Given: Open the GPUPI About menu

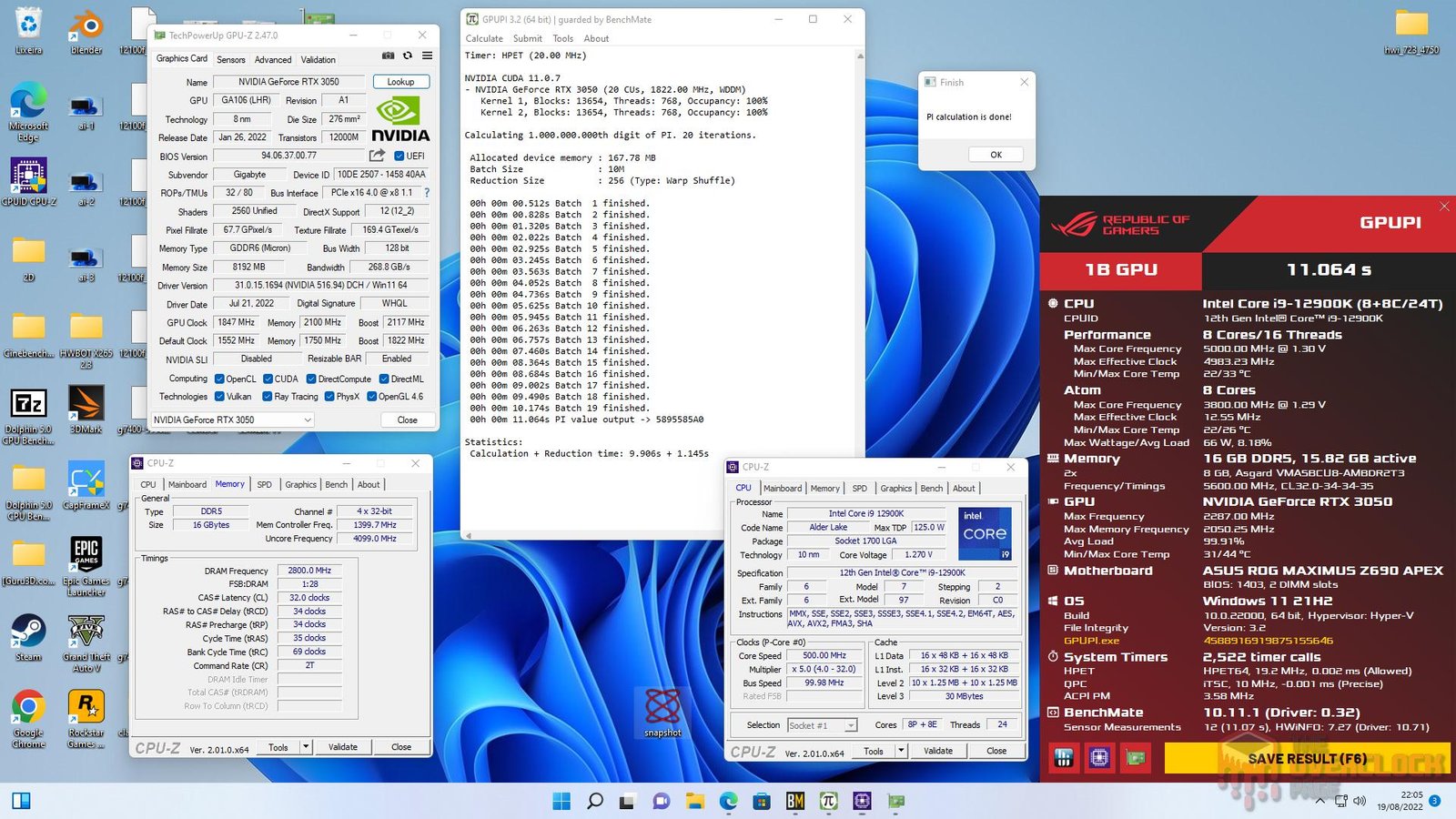Looking at the screenshot, I should 596,38.
